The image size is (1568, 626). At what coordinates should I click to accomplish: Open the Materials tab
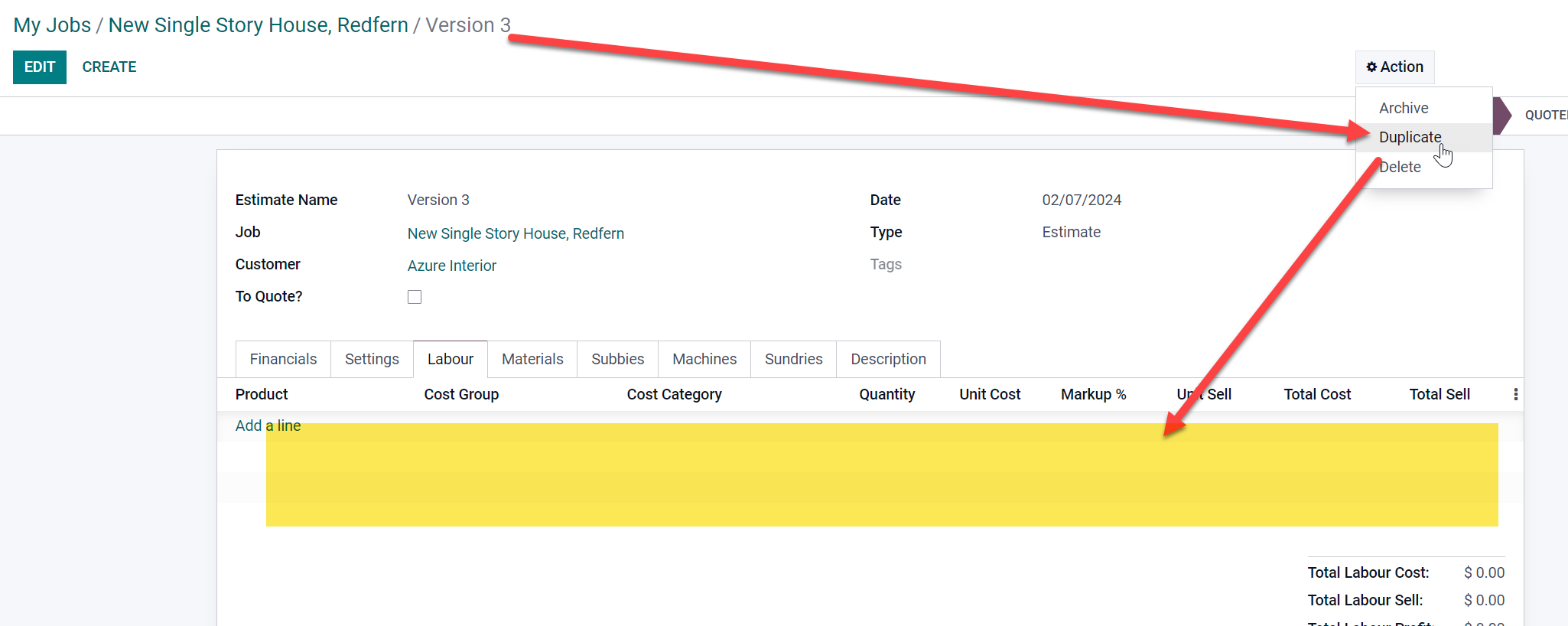click(532, 359)
